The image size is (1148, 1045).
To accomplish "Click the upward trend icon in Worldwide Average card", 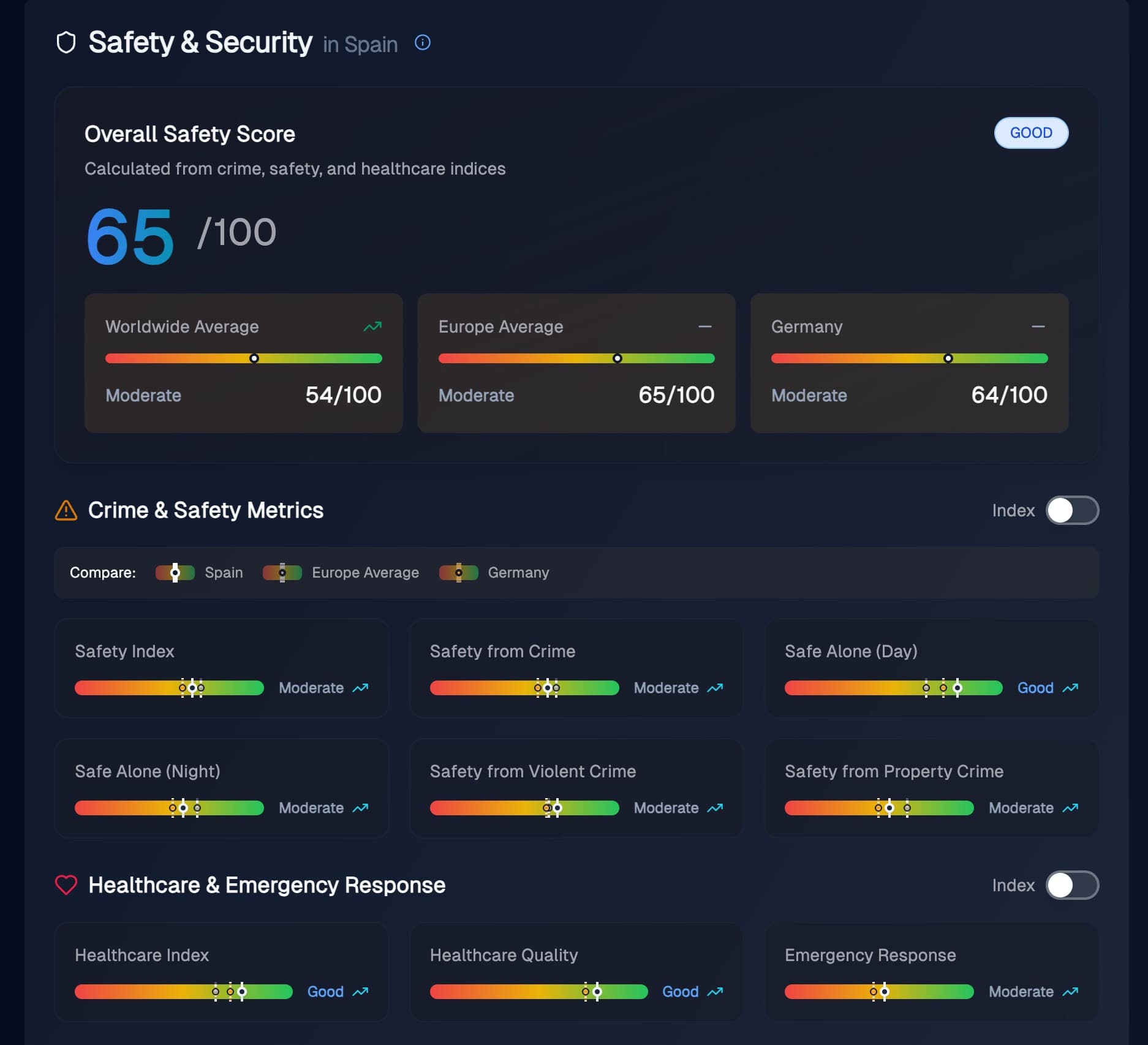I will (372, 326).
